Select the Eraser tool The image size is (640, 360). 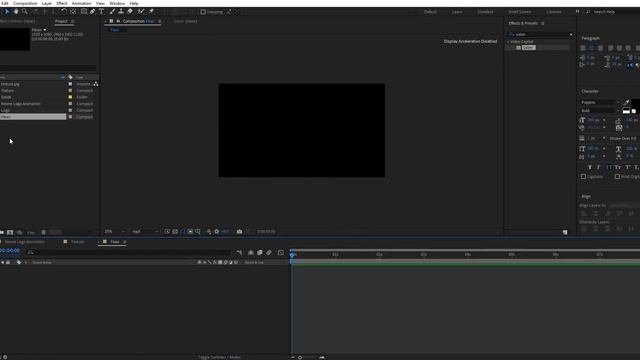[130, 12]
